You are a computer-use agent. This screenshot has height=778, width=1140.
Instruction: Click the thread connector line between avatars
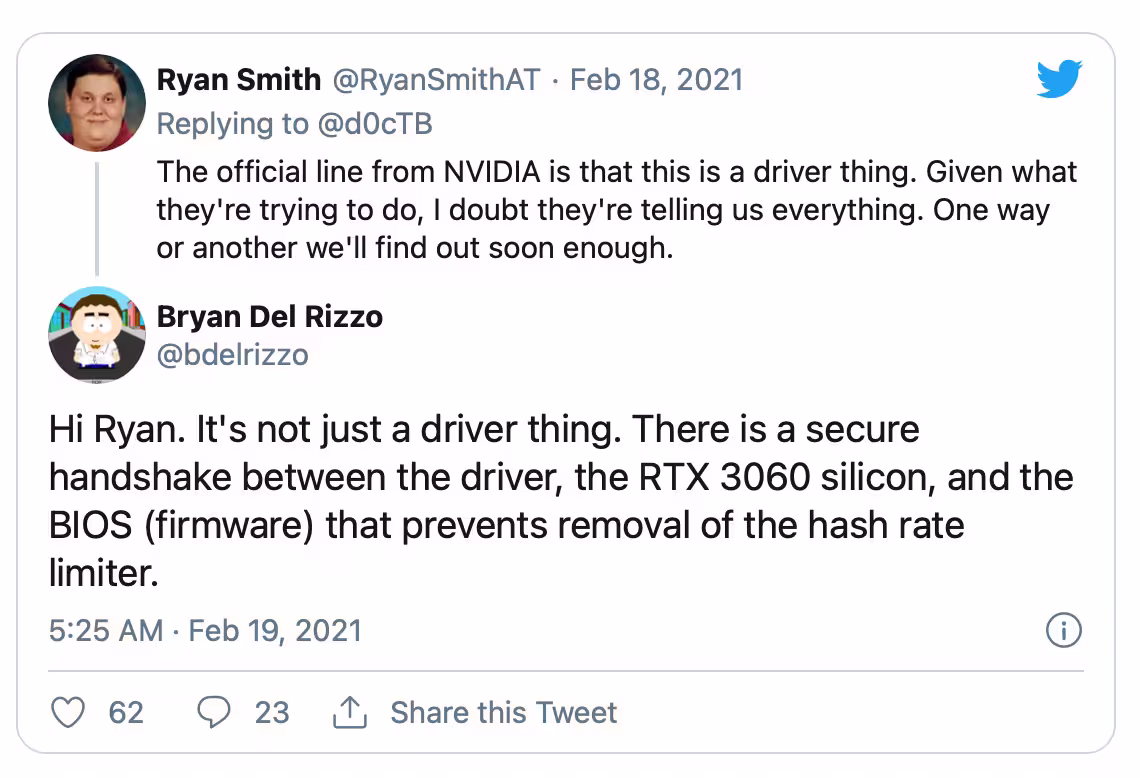point(97,219)
